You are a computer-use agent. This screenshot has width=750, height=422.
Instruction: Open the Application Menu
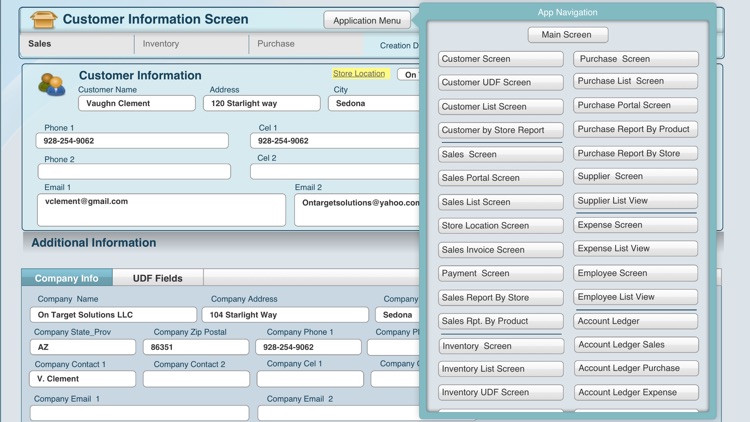pyautogui.click(x=367, y=20)
